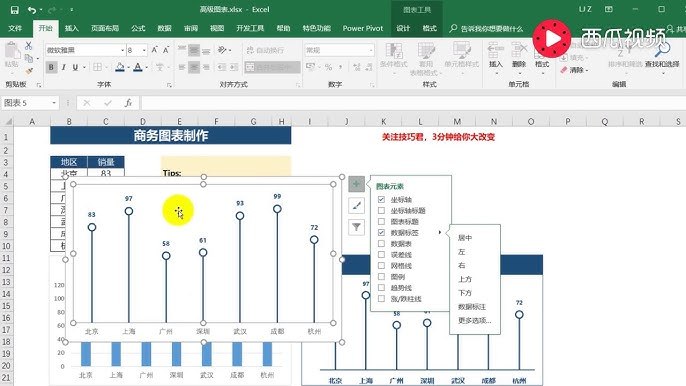Click the Paste clipboard icon
The width and height of the screenshot is (686, 386).
coord(12,51)
